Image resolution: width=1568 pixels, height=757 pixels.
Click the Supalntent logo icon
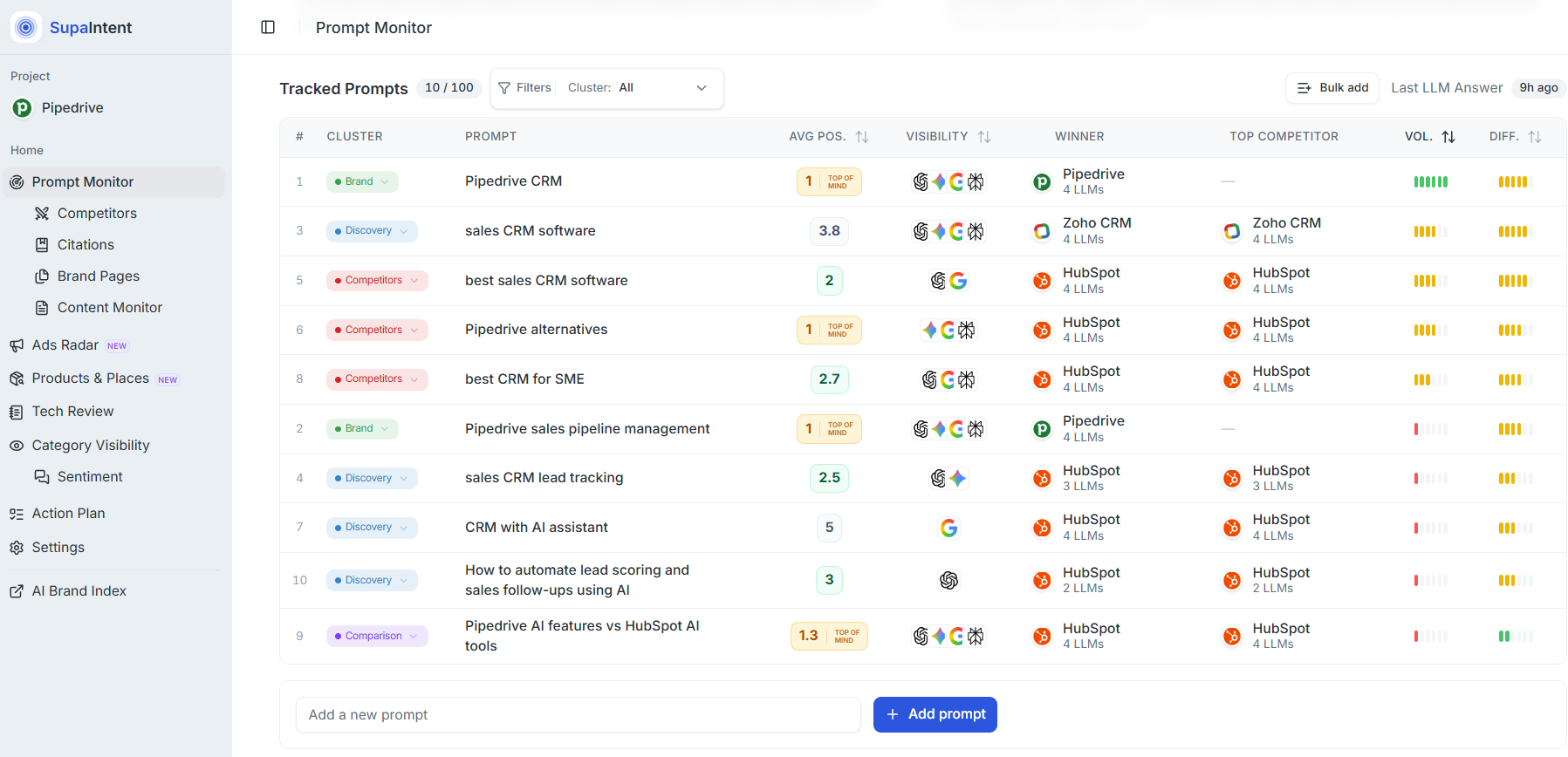(26, 27)
